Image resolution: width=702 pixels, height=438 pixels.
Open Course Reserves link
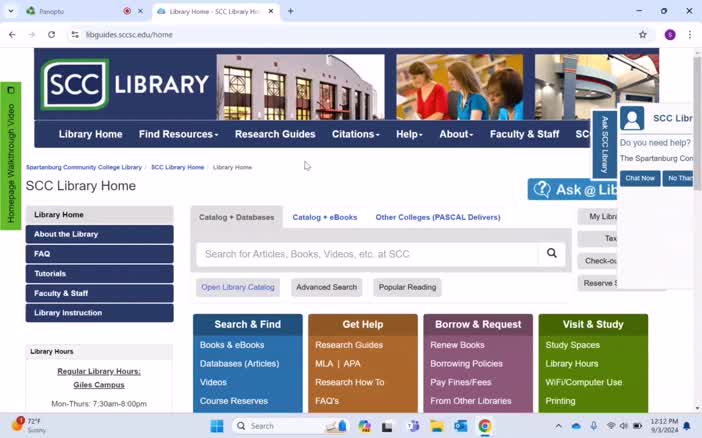[234, 401]
